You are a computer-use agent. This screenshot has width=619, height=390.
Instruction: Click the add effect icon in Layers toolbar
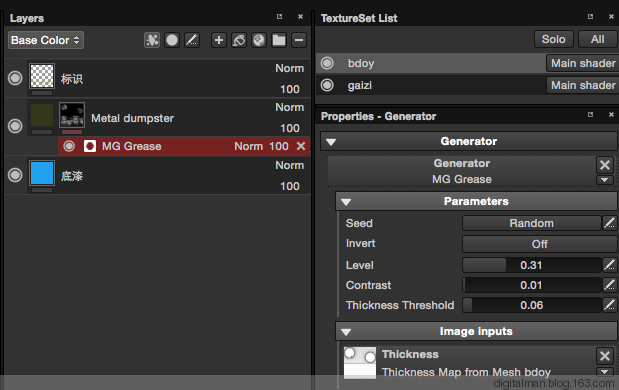pos(152,40)
